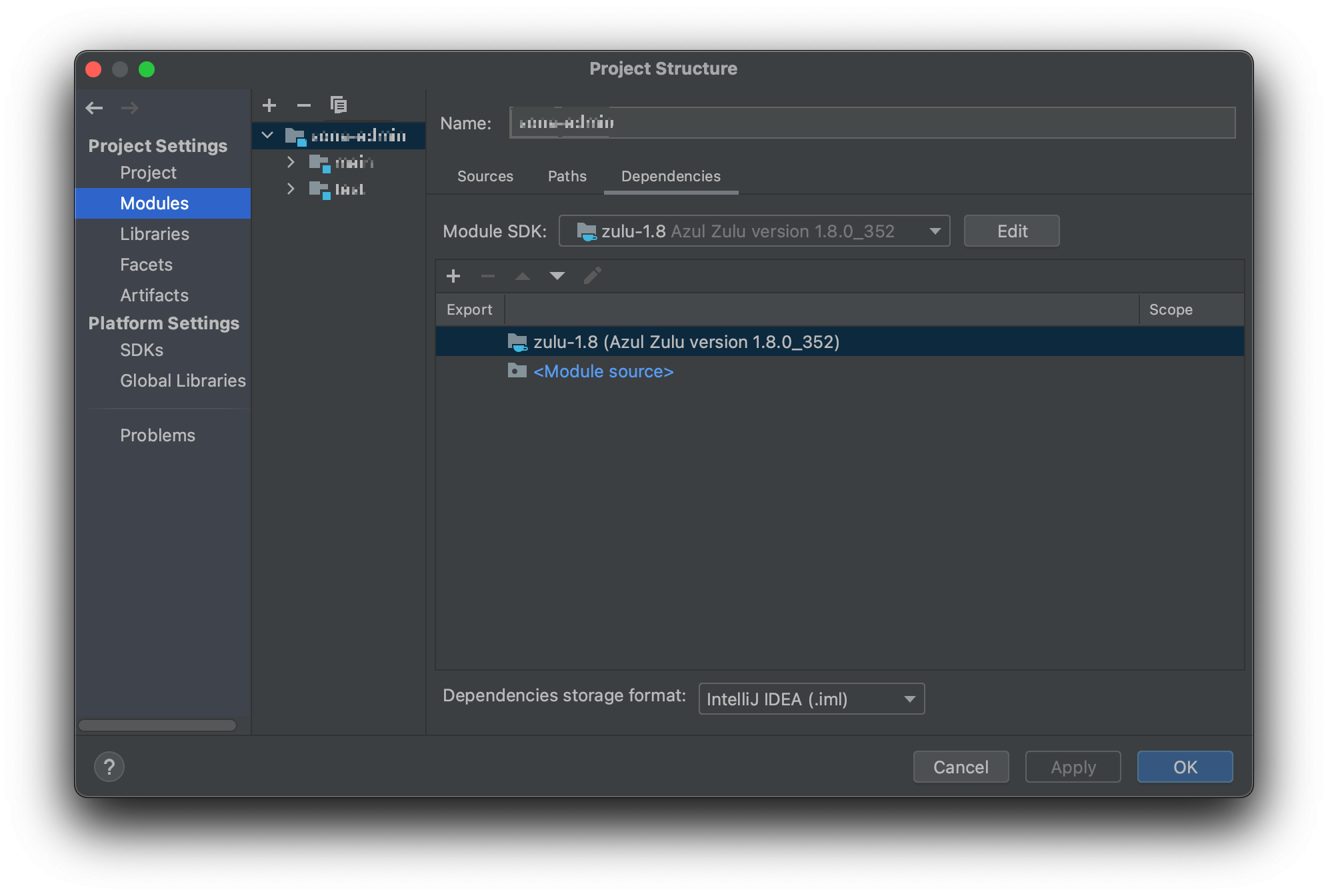This screenshot has width=1328, height=896.
Task: Open help with the question mark icon
Action: pyautogui.click(x=109, y=767)
